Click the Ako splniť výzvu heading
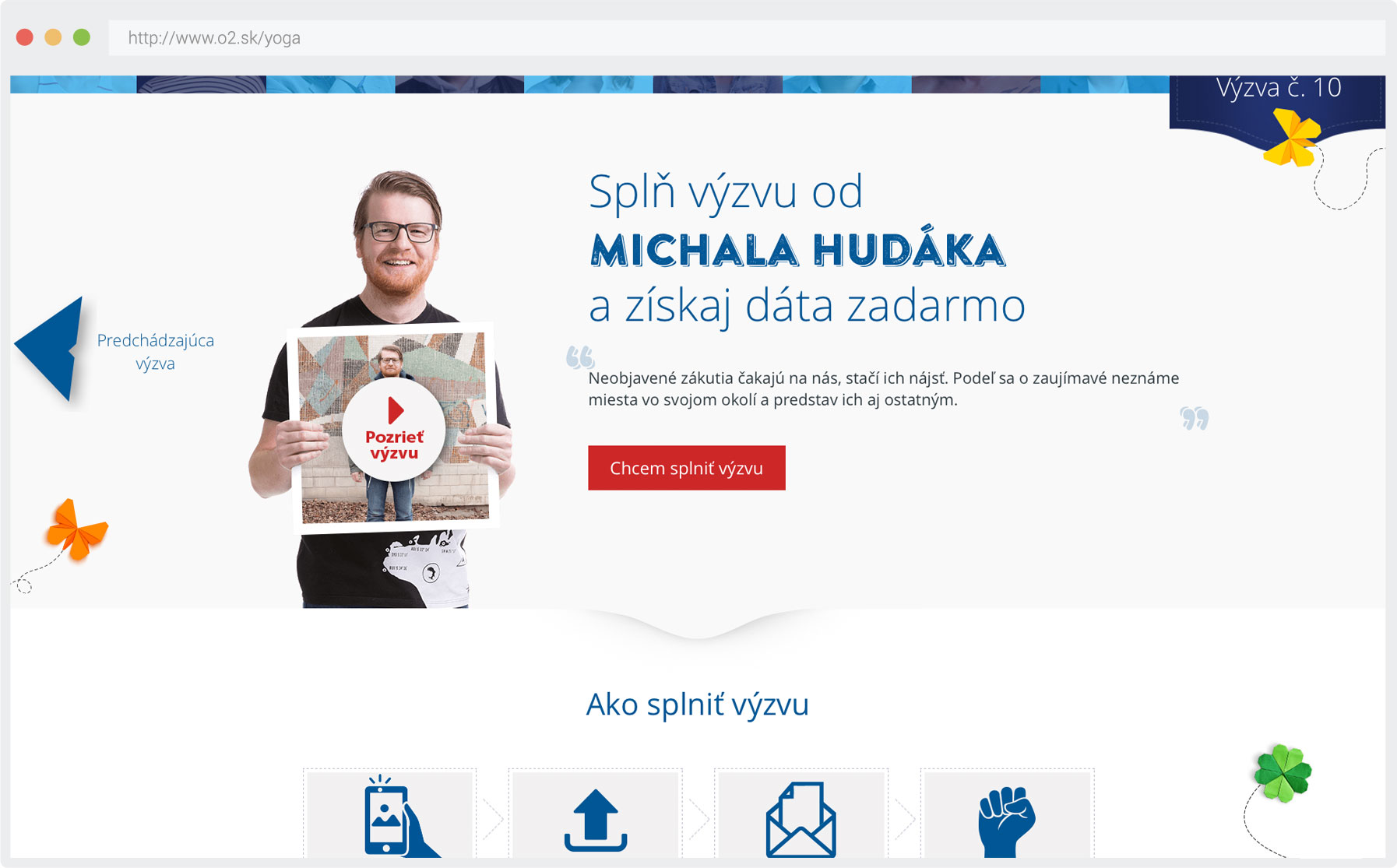Screen dimensions: 1397x868 pyautogui.click(x=698, y=705)
